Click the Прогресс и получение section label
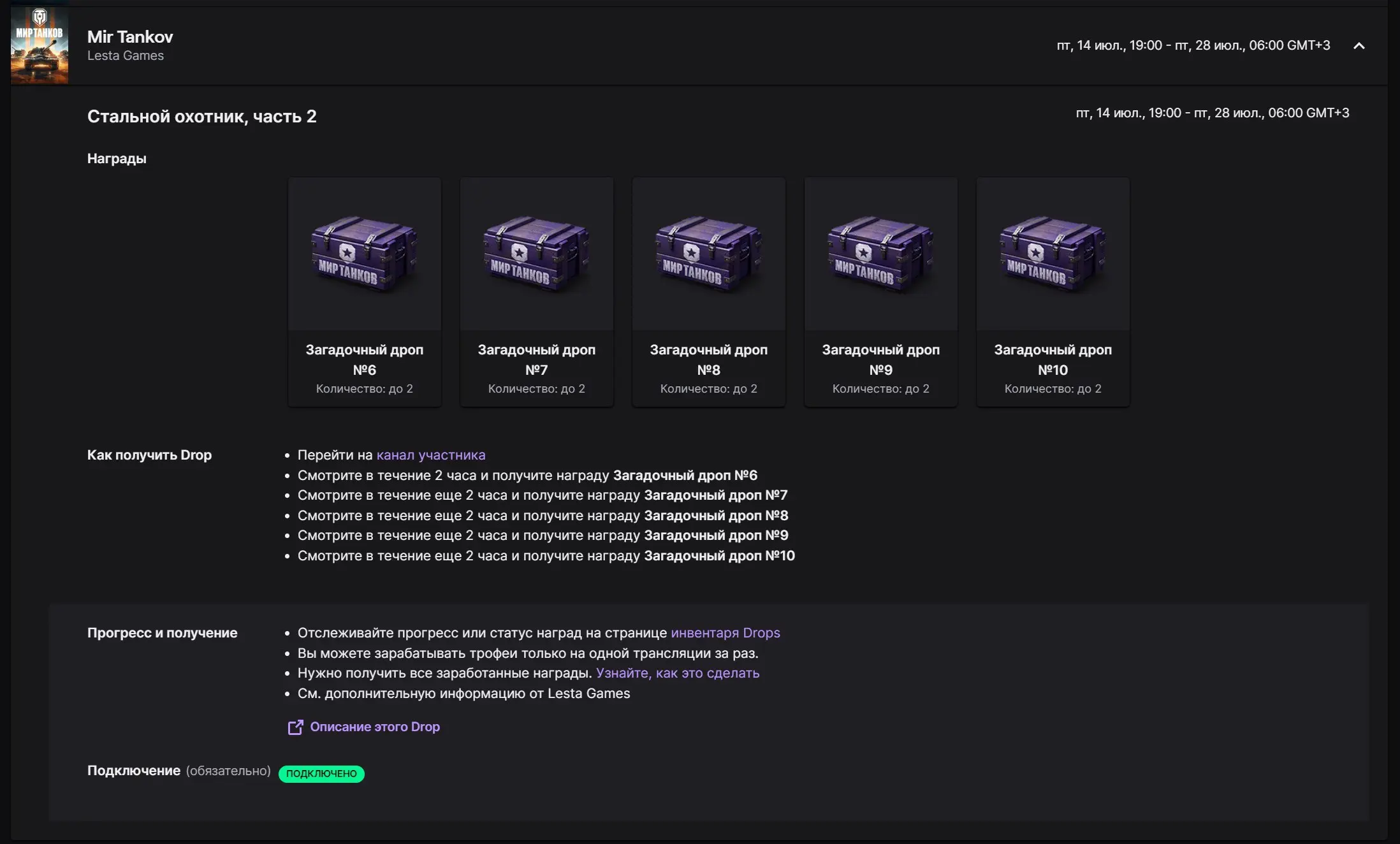1400x844 pixels. [162, 633]
